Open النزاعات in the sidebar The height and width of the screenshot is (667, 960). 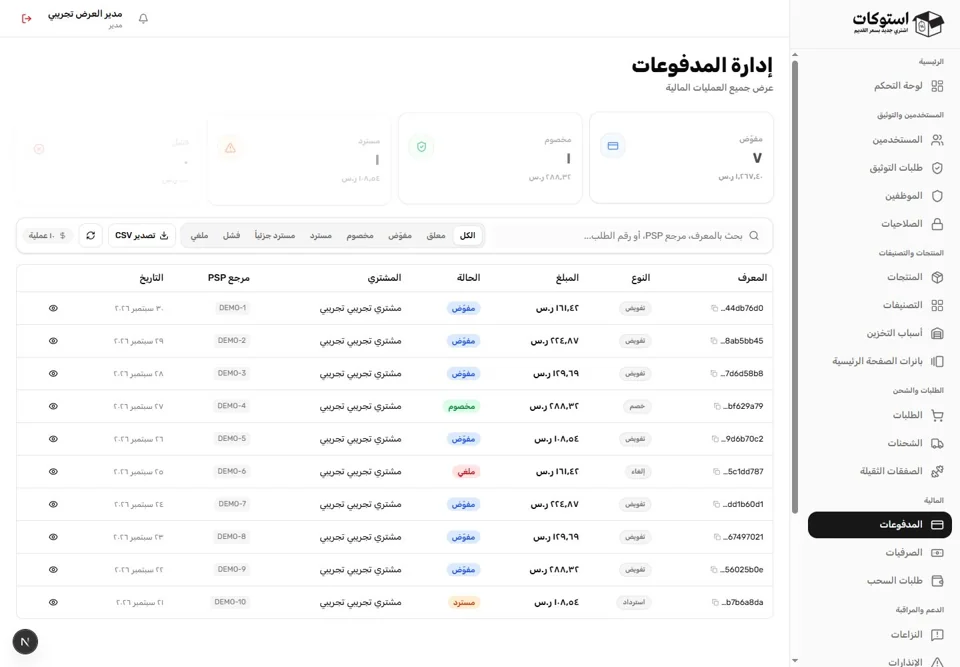pos(880,635)
